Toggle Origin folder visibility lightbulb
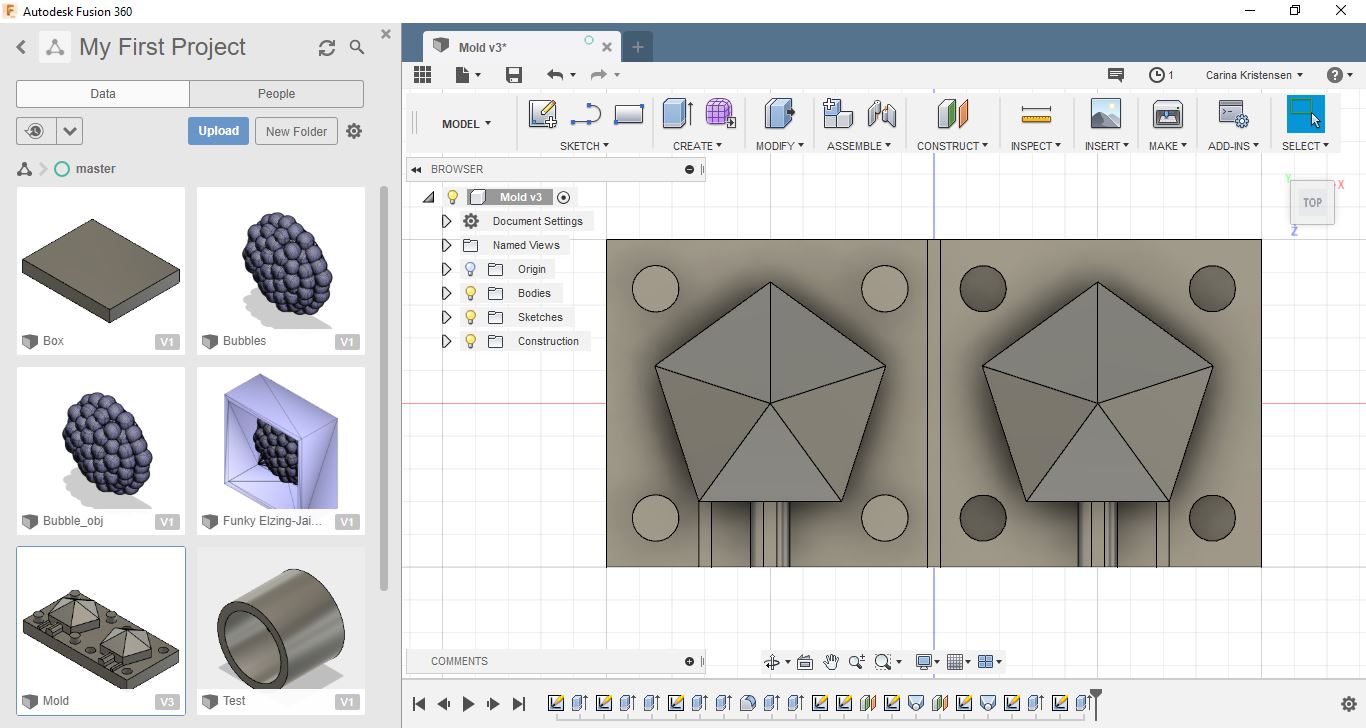Screen dimensions: 1366x728 coord(471,269)
